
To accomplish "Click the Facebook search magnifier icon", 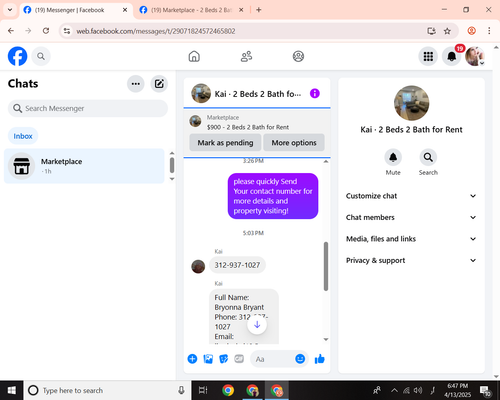I will click(x=41, y=56).
